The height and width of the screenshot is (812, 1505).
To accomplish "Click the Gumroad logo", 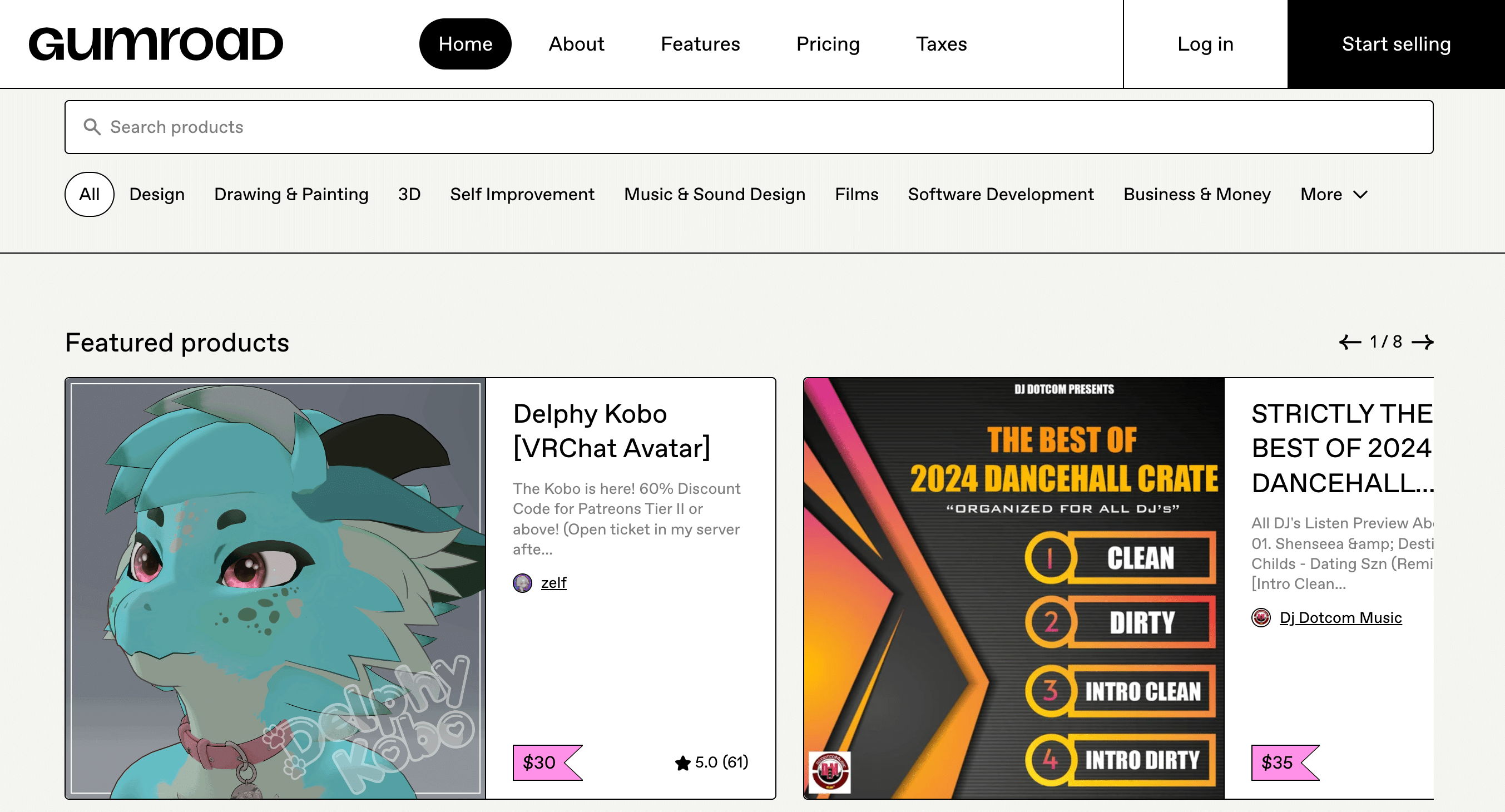I will pyautogui.click(x=155, y=44).
